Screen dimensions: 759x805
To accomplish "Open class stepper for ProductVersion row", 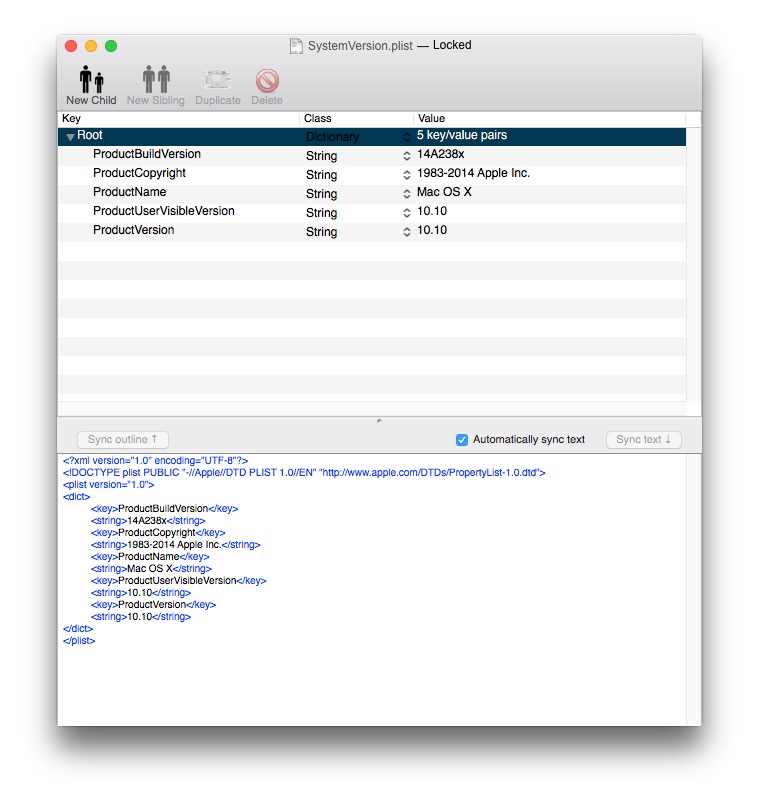I will click(407, 232).
